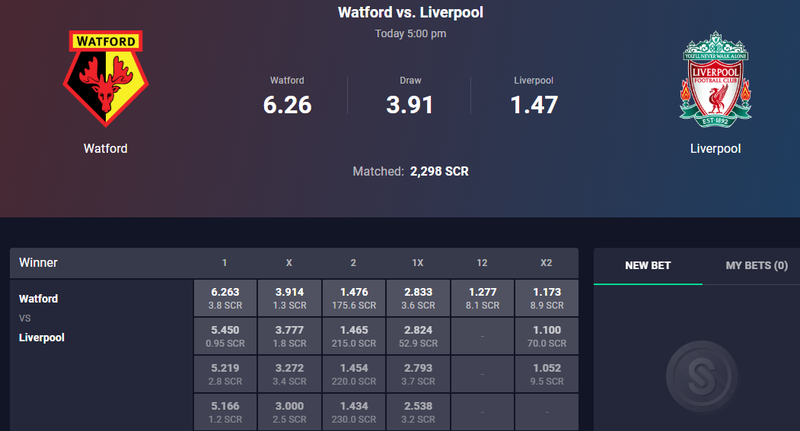The height and width of the screenshot is (431, 800).
Task: Choose odds 2.793 with 3.7 SCR
Action: coord(418,374)
